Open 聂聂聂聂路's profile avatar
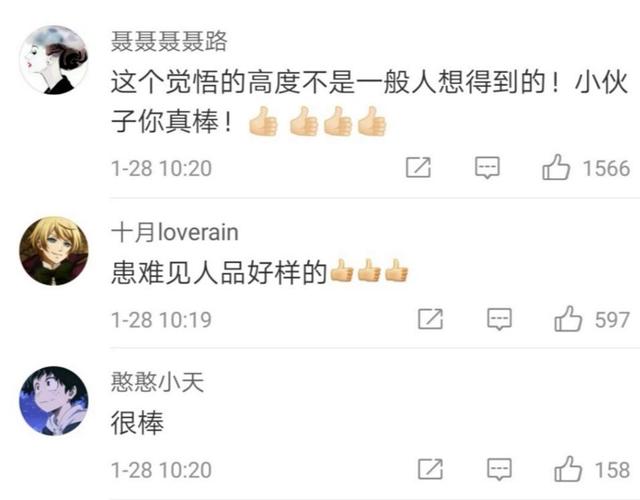The width and height of the screenshot is (640, 500). (x=53, y=60)
